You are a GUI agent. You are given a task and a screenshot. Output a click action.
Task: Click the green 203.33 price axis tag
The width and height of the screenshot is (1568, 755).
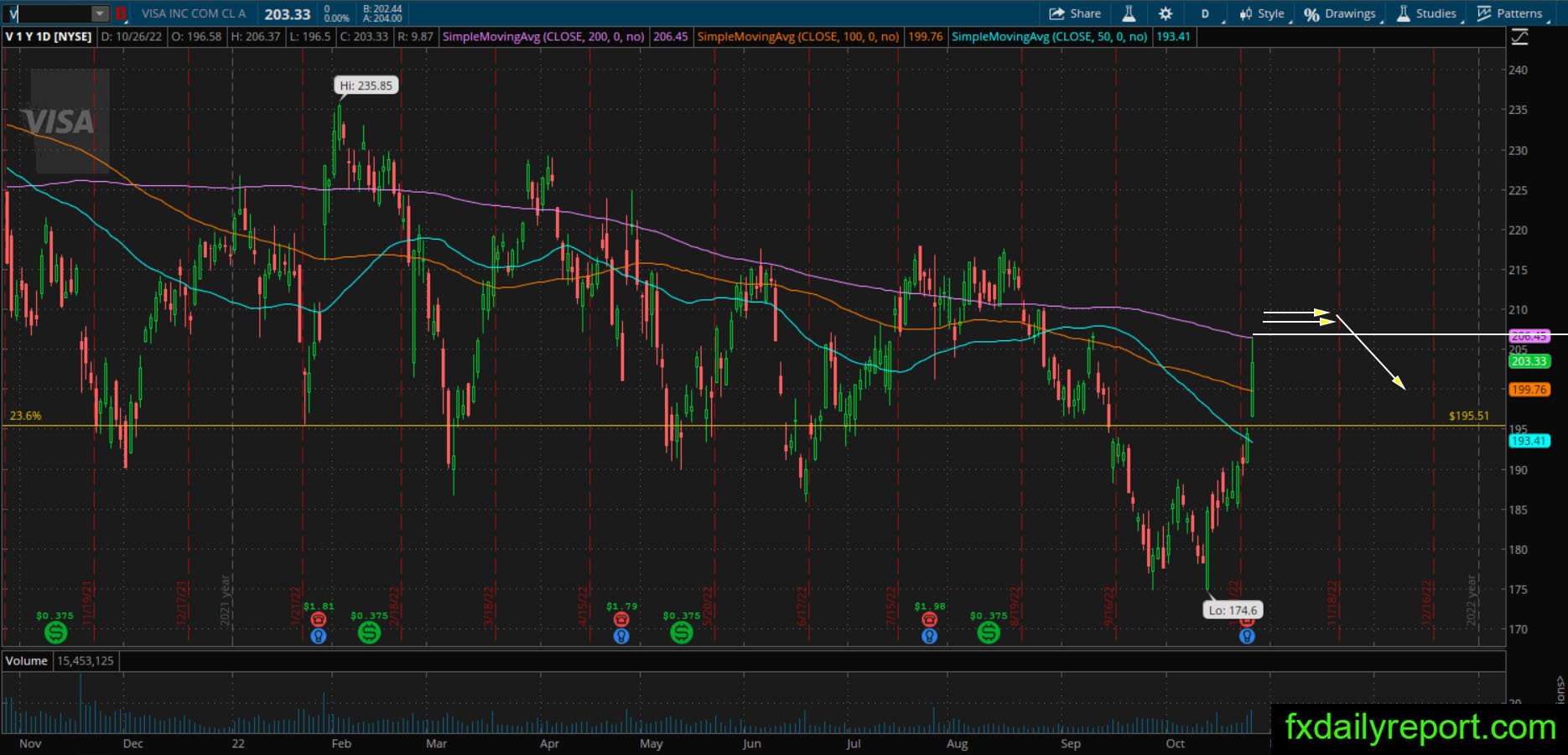1529,361
